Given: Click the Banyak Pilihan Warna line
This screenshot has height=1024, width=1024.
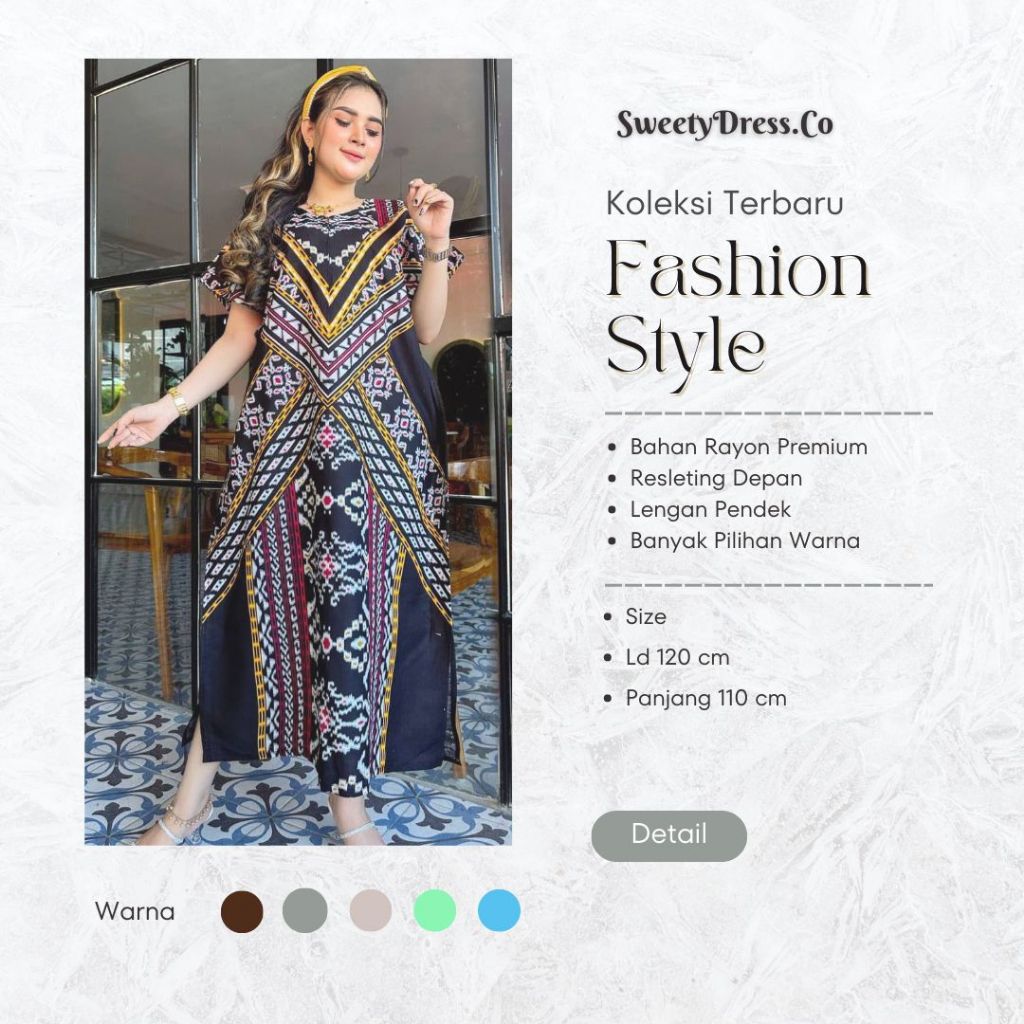Looking at the screenshot, I should pos(744,541).
